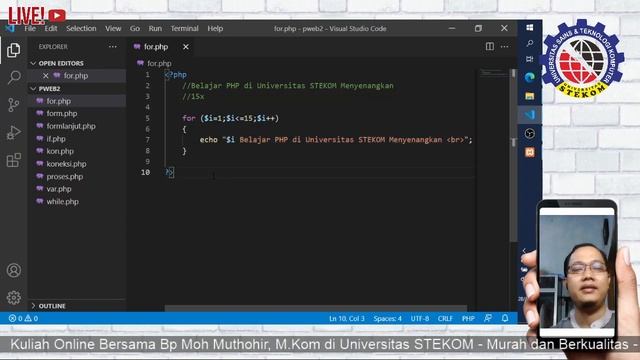Open Microsoft Edge from taskbar

[530, 77]
